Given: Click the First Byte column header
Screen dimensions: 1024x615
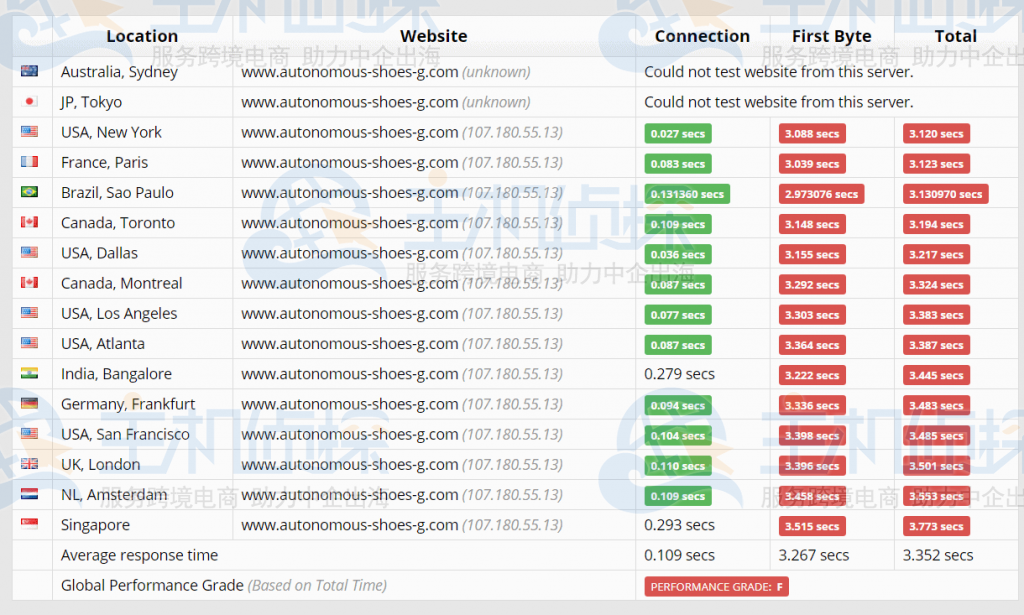Looking at the screenshot, I should (x=831, y=36).
